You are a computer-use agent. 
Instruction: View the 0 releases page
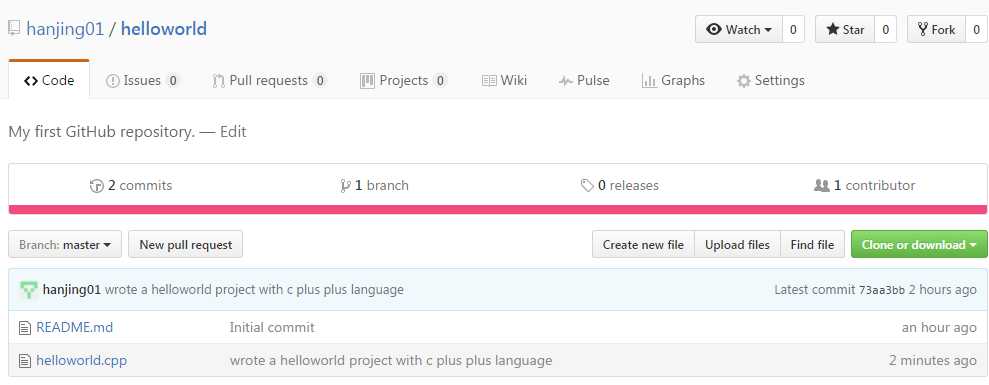619,186
